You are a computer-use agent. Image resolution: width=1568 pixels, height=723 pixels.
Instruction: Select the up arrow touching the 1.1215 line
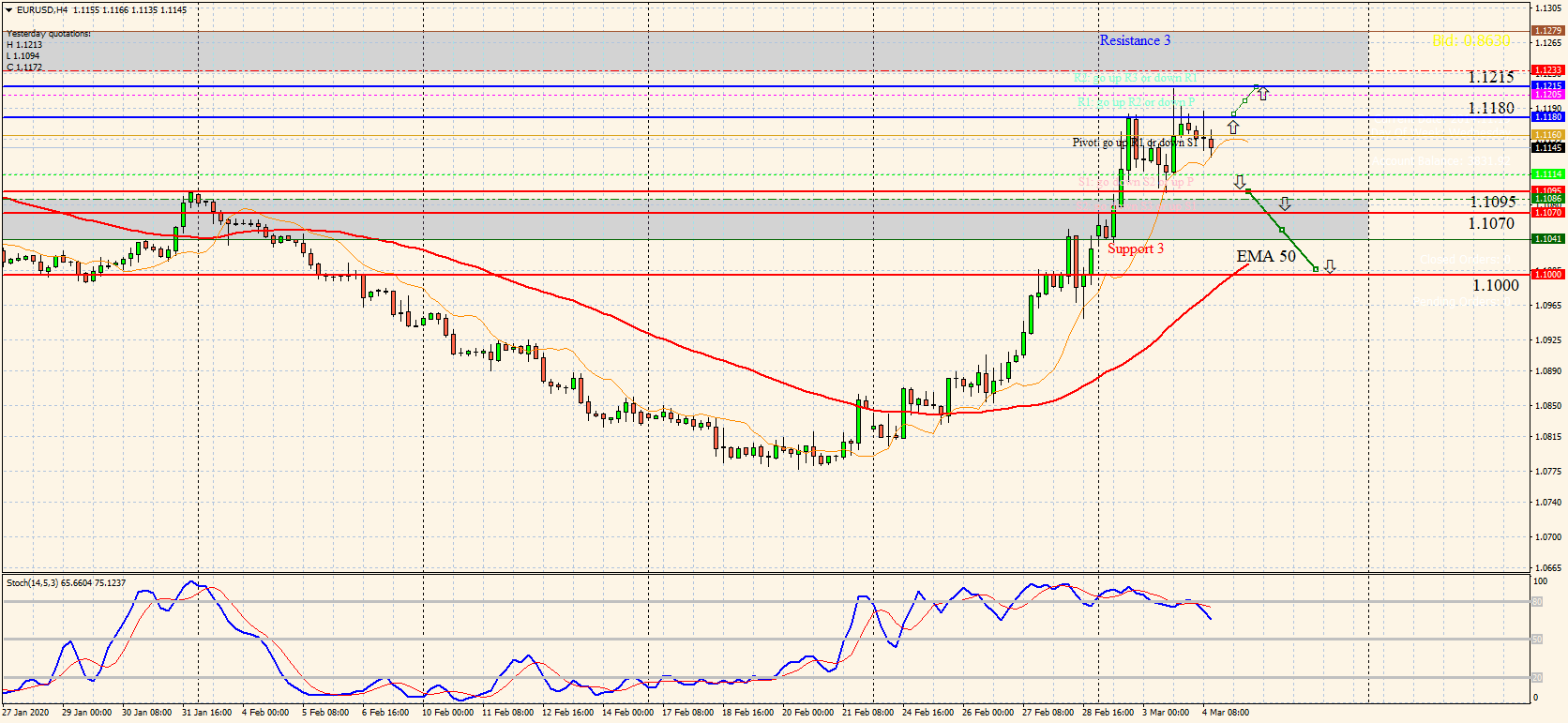[x=1263, y=93]
